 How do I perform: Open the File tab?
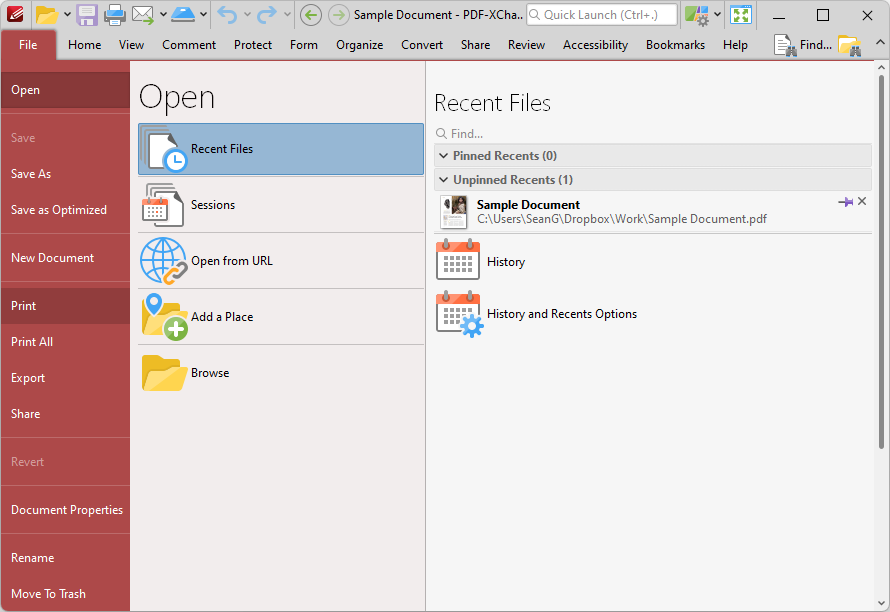28,45
